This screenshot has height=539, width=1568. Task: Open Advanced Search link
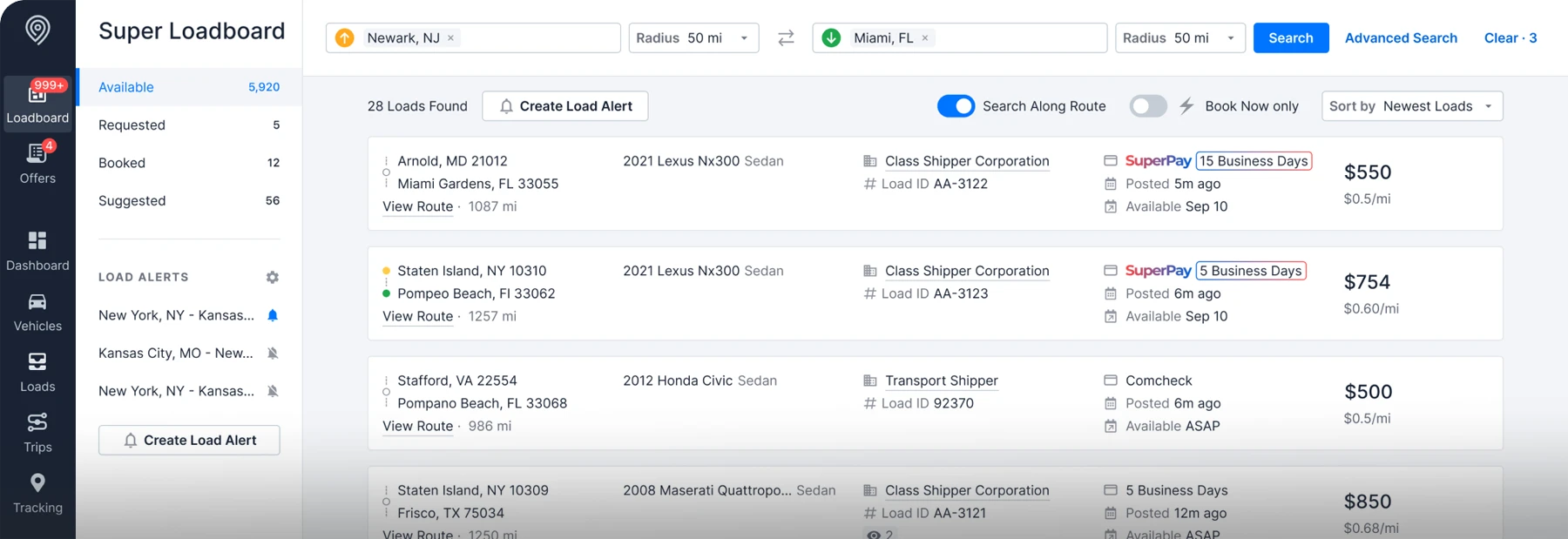click(1400, 38)
